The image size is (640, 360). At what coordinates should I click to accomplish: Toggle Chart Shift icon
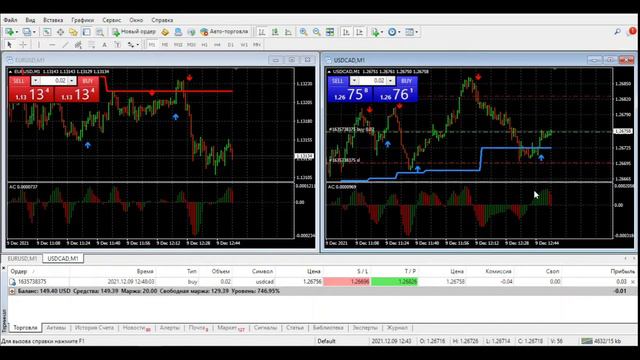point(360,32)
